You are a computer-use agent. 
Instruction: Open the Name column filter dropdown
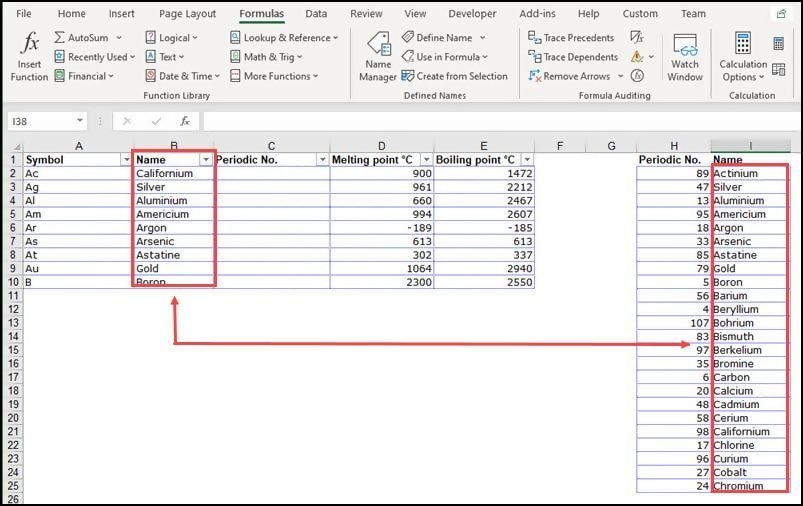[x=205, y=160]
